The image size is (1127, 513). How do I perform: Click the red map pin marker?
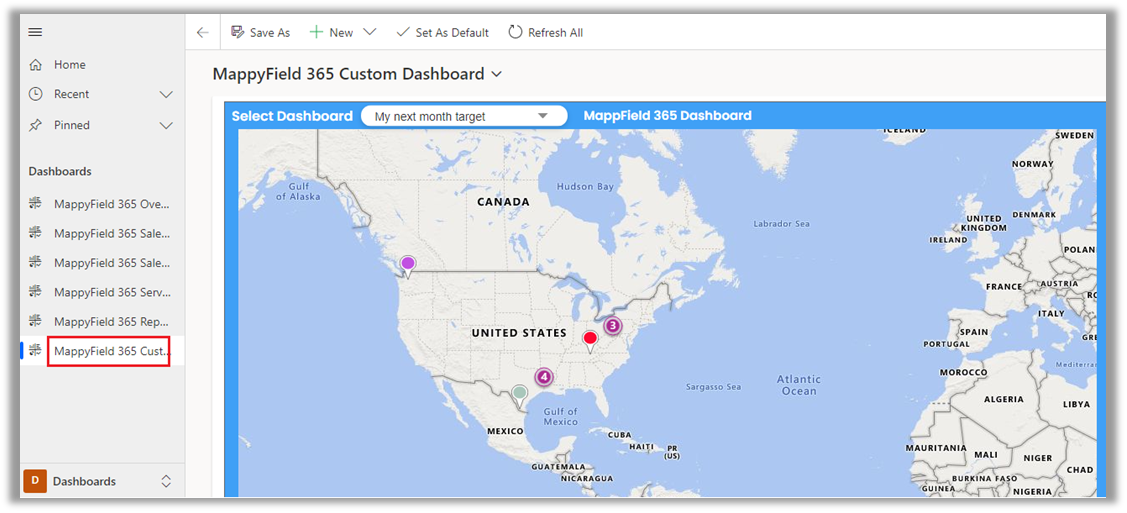click(x=590, y=340)
